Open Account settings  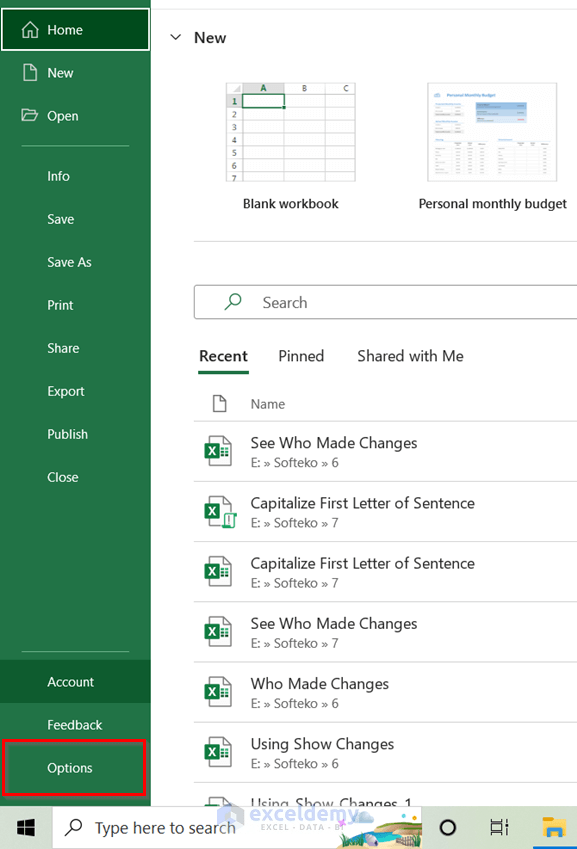coord(70,682)
